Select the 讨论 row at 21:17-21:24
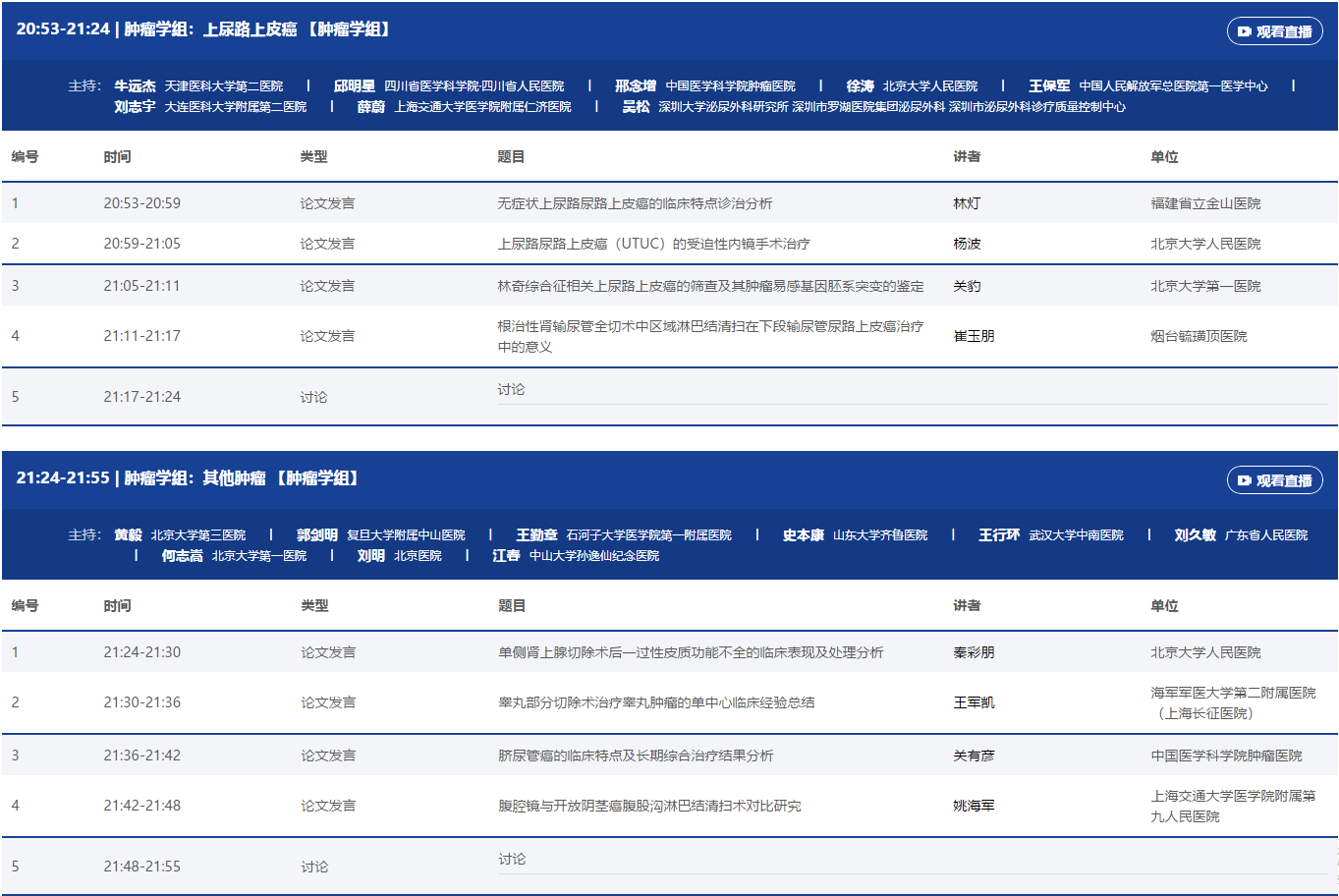 511,390
